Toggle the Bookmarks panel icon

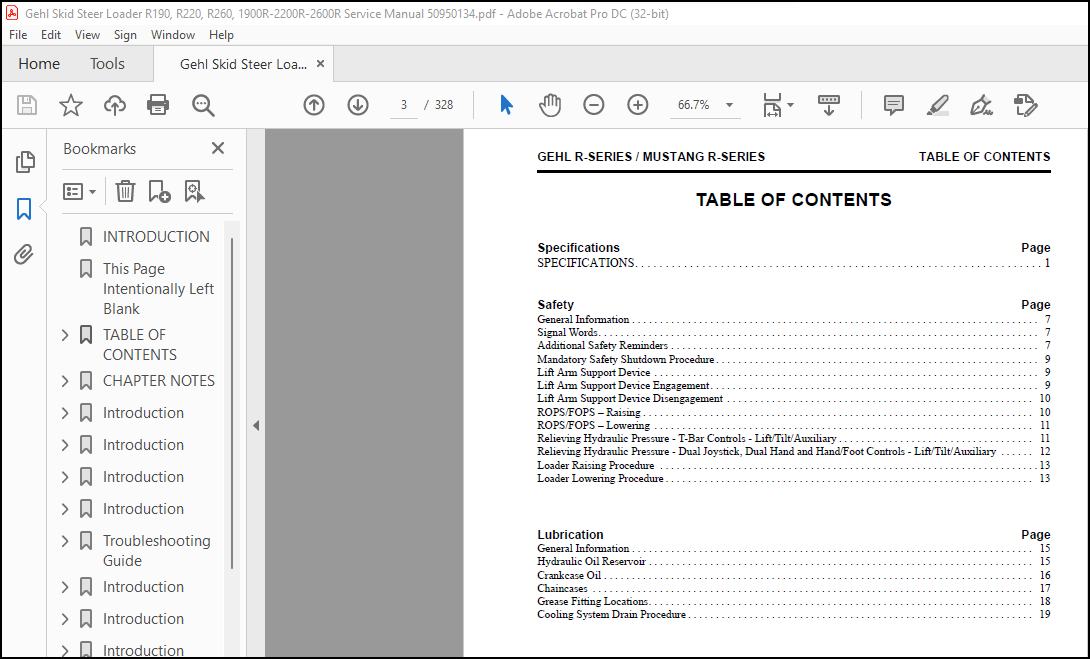[24, 209]
